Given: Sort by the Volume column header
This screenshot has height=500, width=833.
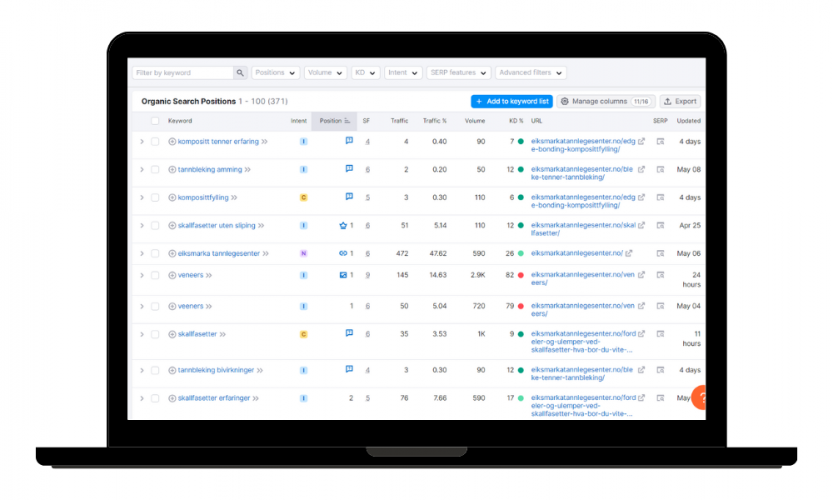Looking at the screenshot, I should coord(475,121).
